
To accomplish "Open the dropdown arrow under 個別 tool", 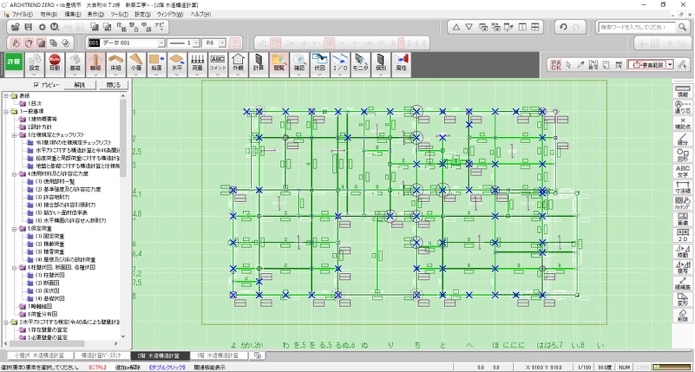I will (x=381, y=74).
